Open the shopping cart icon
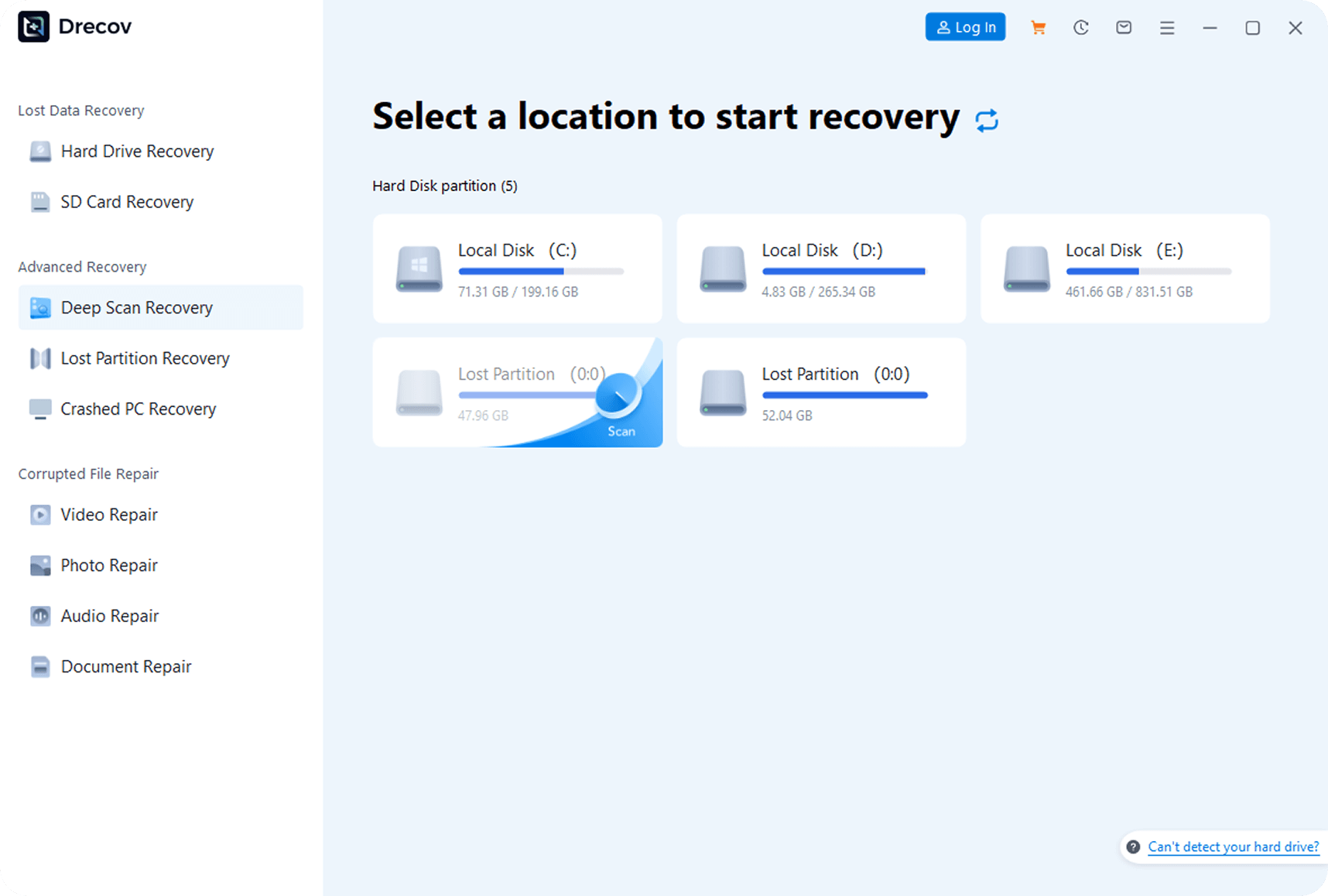 pos(1038,28)
